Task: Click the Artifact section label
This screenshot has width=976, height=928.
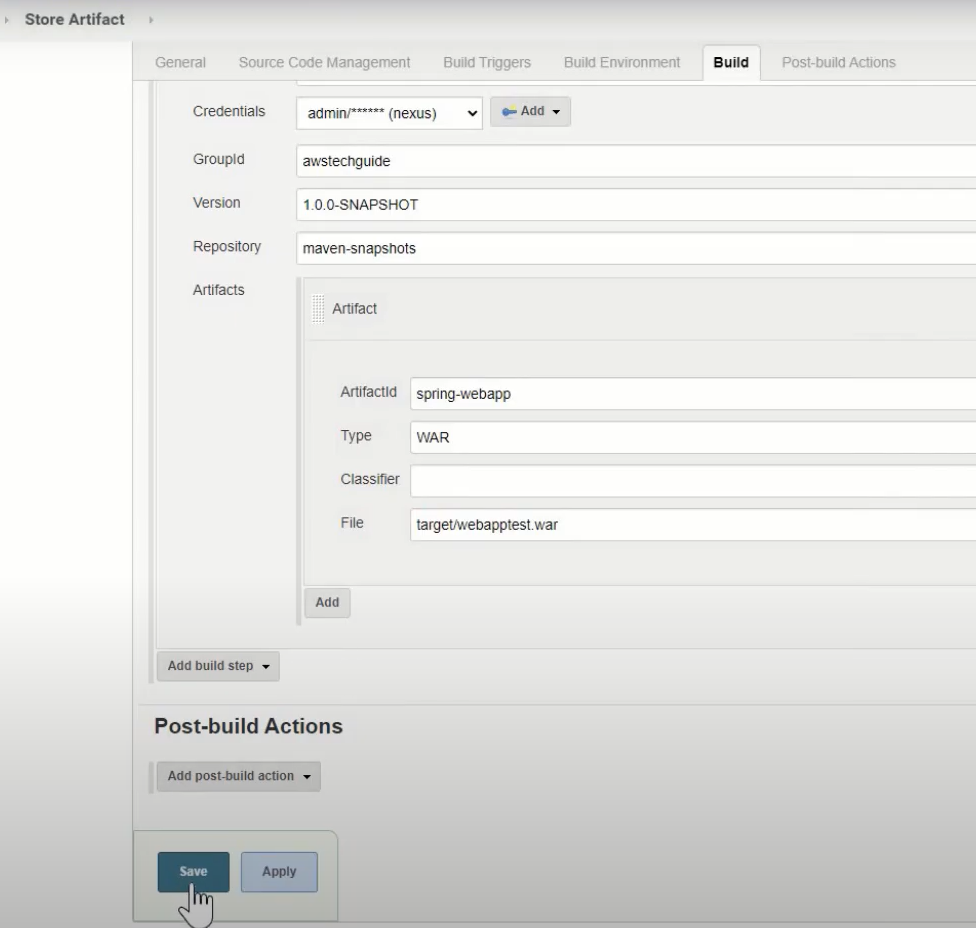Action: tap(354, 309)
